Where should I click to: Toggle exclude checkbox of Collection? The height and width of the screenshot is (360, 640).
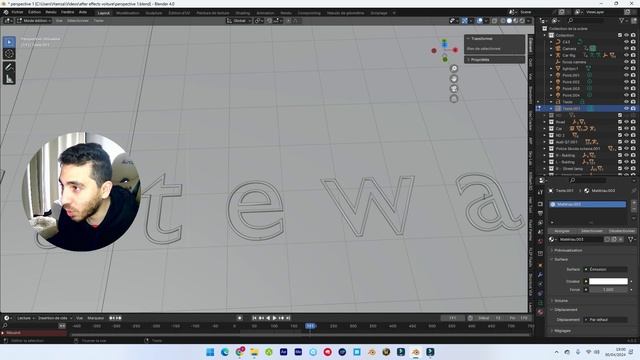(x=620, y=36)
